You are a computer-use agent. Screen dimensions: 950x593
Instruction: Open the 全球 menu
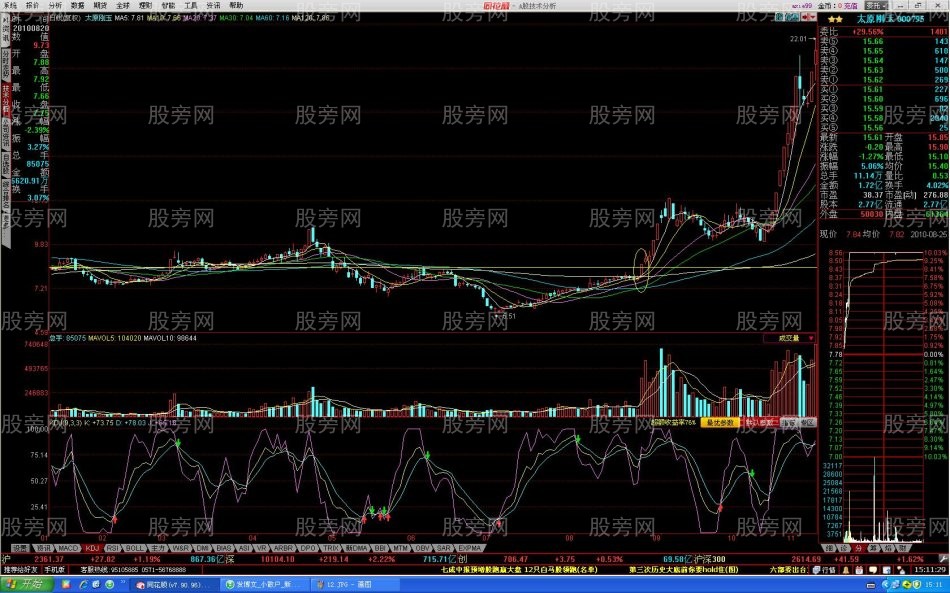(x=123, y=5)
